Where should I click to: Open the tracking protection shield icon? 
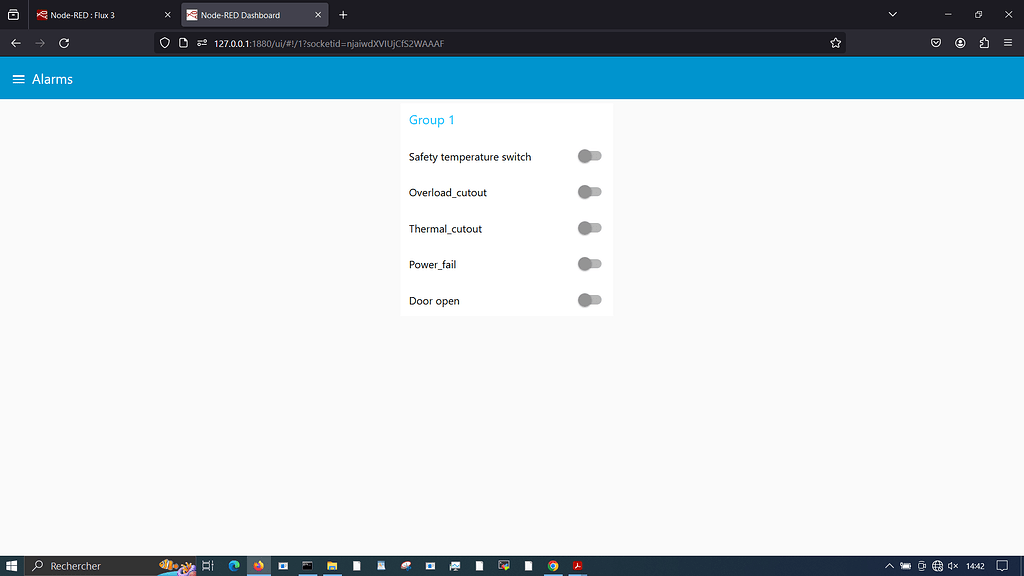(163, 43)
